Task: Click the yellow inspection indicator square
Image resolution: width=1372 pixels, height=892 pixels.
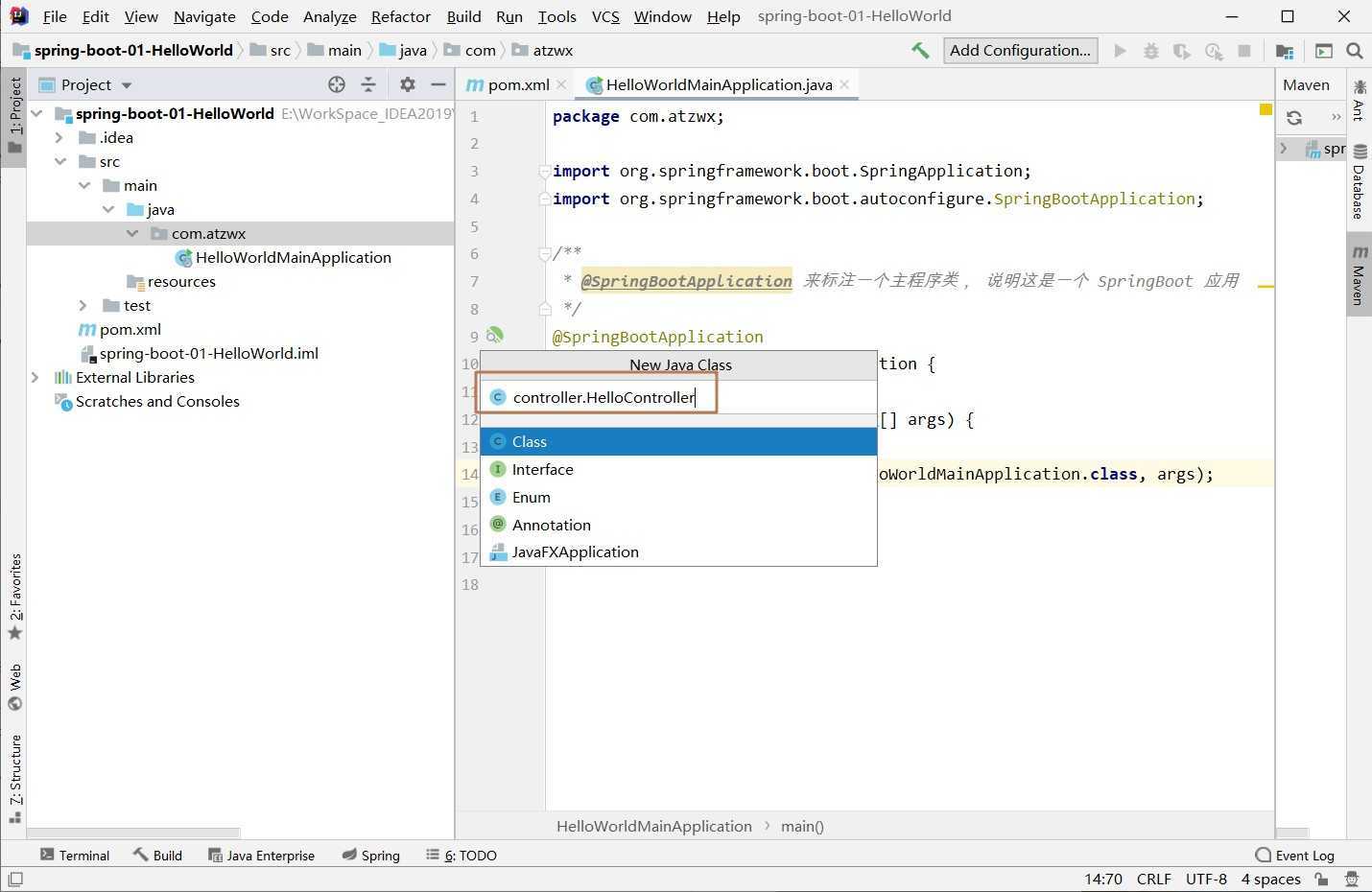Action: pyautogui.click(x=1266, y=110)
